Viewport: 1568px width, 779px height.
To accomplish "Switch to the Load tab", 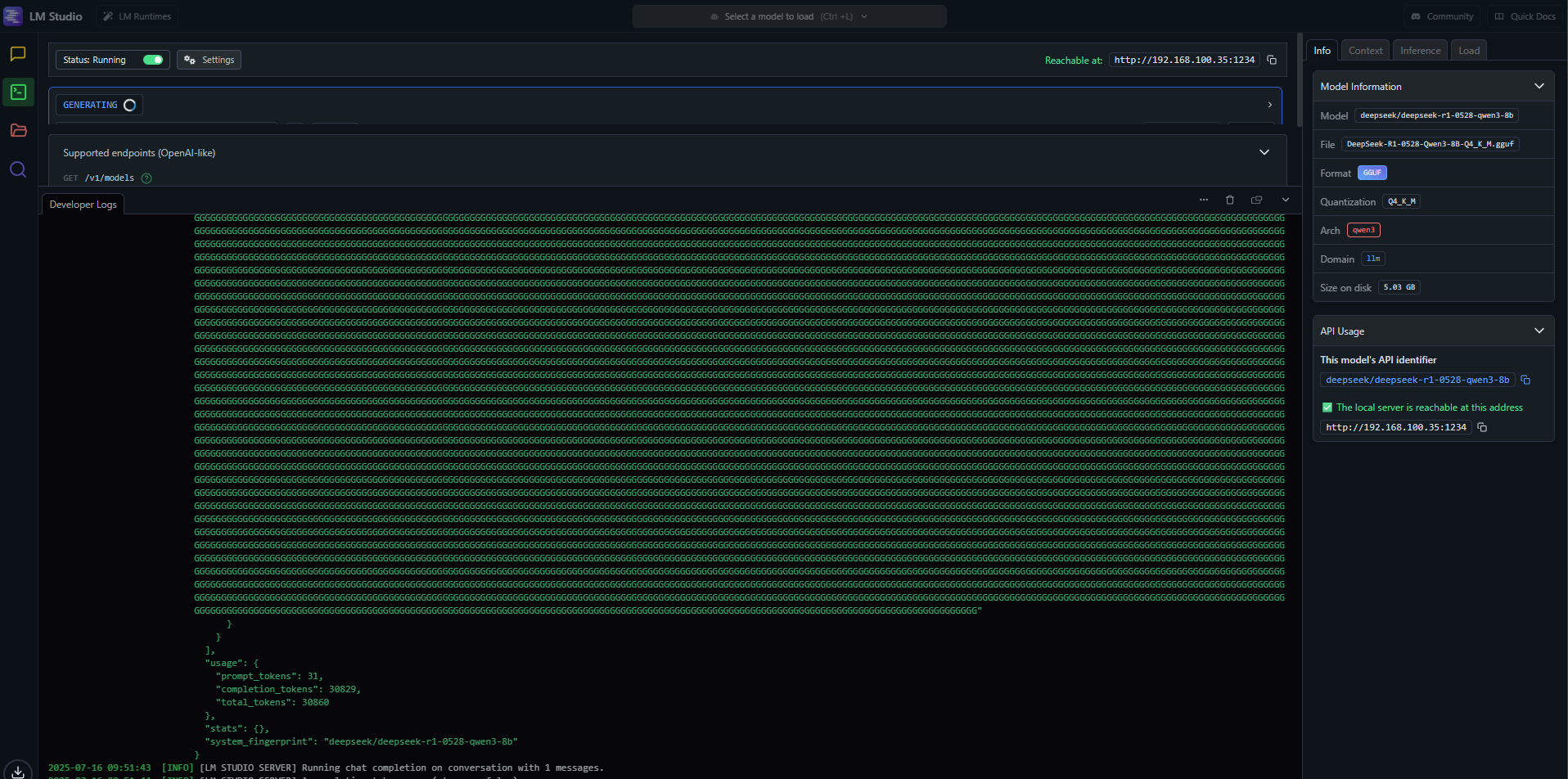I will [1469, 50].
